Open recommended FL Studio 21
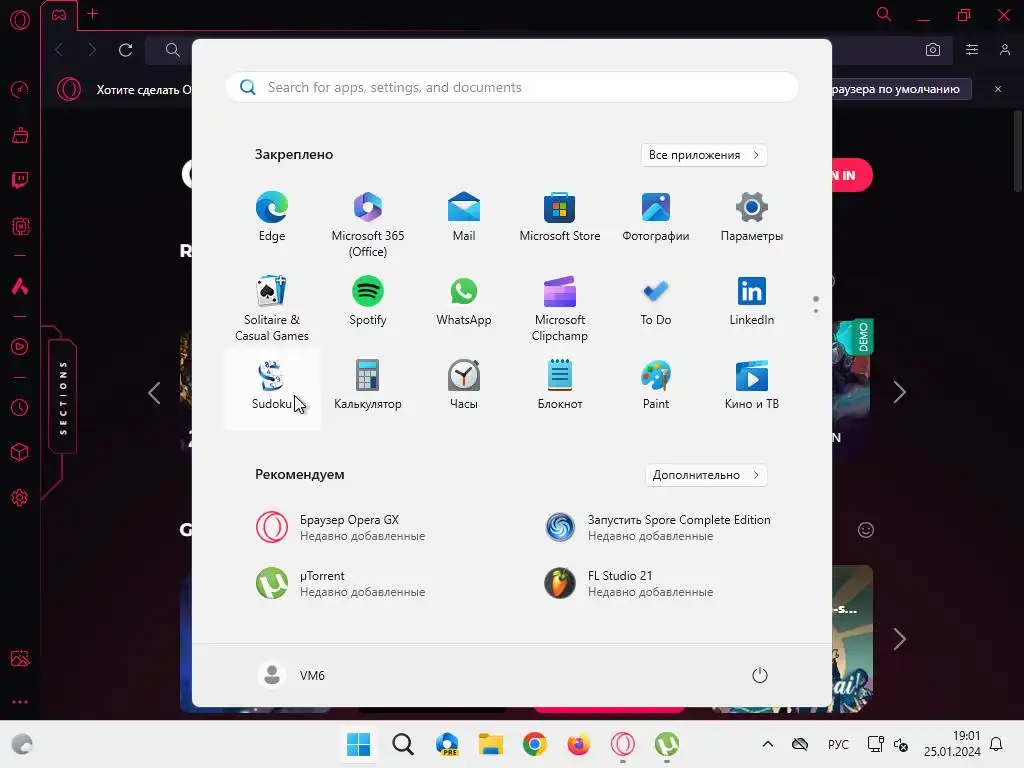The width and height of the screenshot is (1024, 768). click(x=629, y=583)
